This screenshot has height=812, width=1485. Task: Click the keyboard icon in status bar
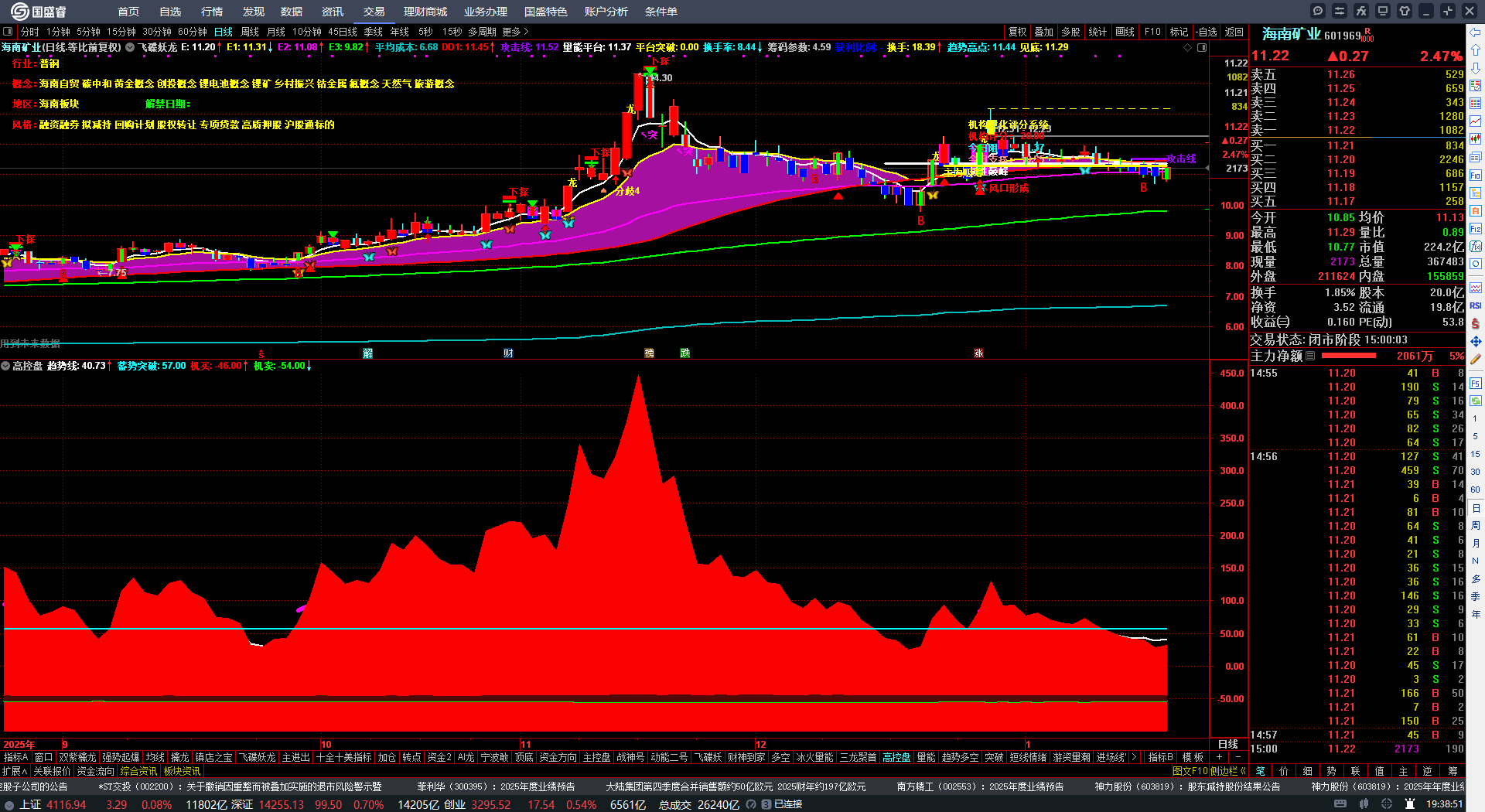(x=1340, y=804)
